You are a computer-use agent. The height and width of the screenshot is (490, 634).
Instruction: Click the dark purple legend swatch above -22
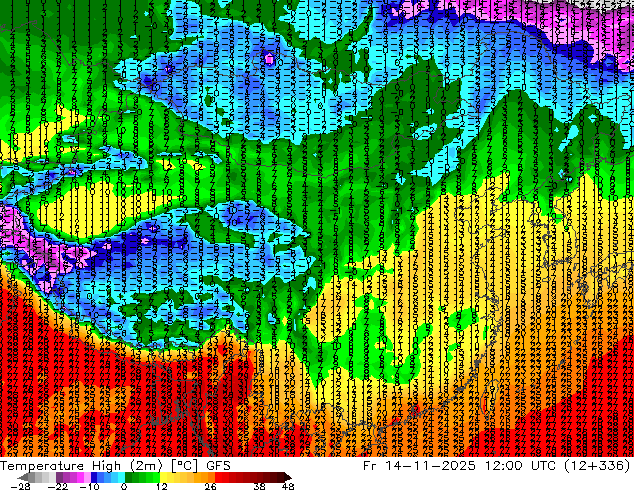pyautogui.click(x=59, y=477)
